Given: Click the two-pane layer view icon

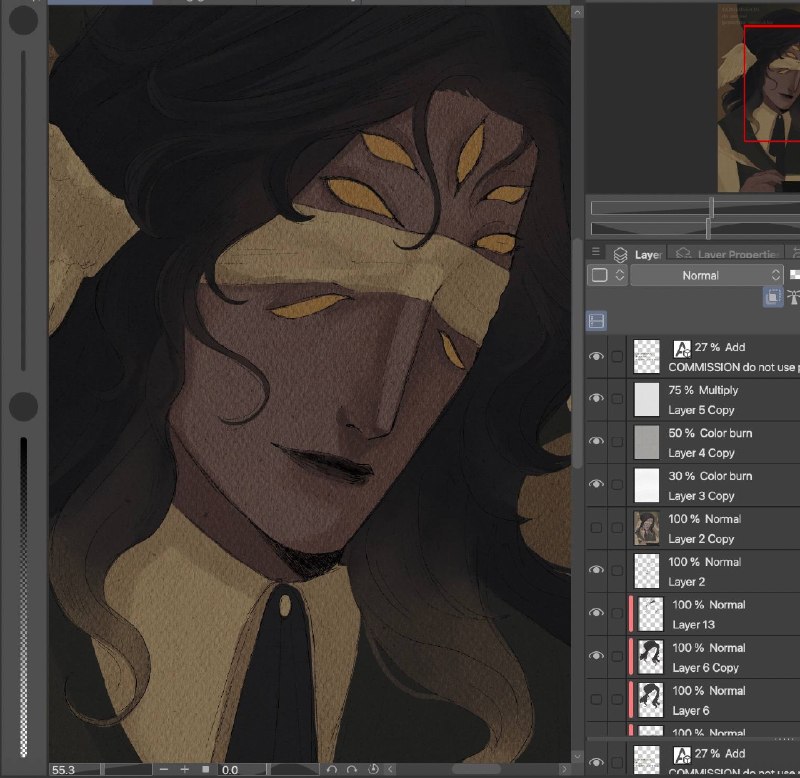Looking at the screenshot, I should click(596, 321).
